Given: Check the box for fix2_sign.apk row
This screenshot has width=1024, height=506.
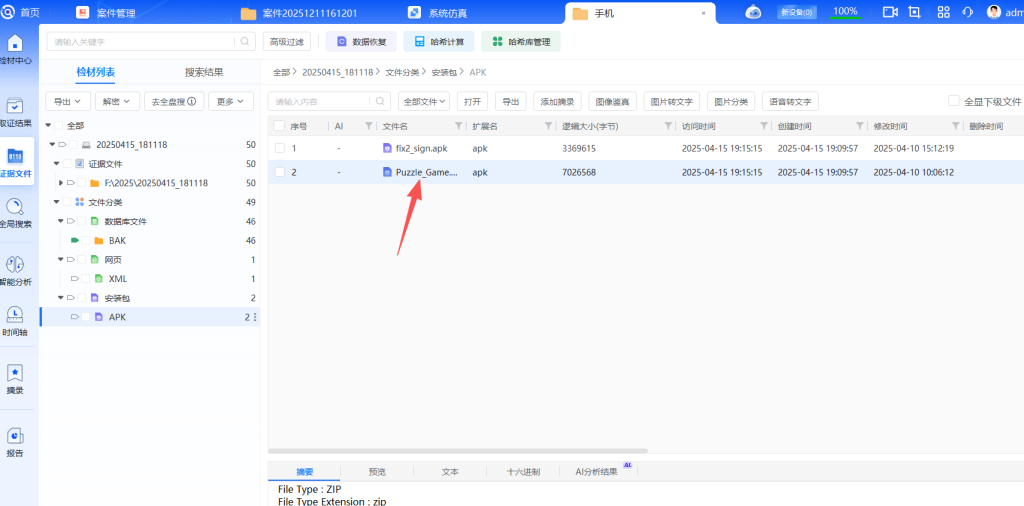Looking at the screenshot, I should [279, 148].
